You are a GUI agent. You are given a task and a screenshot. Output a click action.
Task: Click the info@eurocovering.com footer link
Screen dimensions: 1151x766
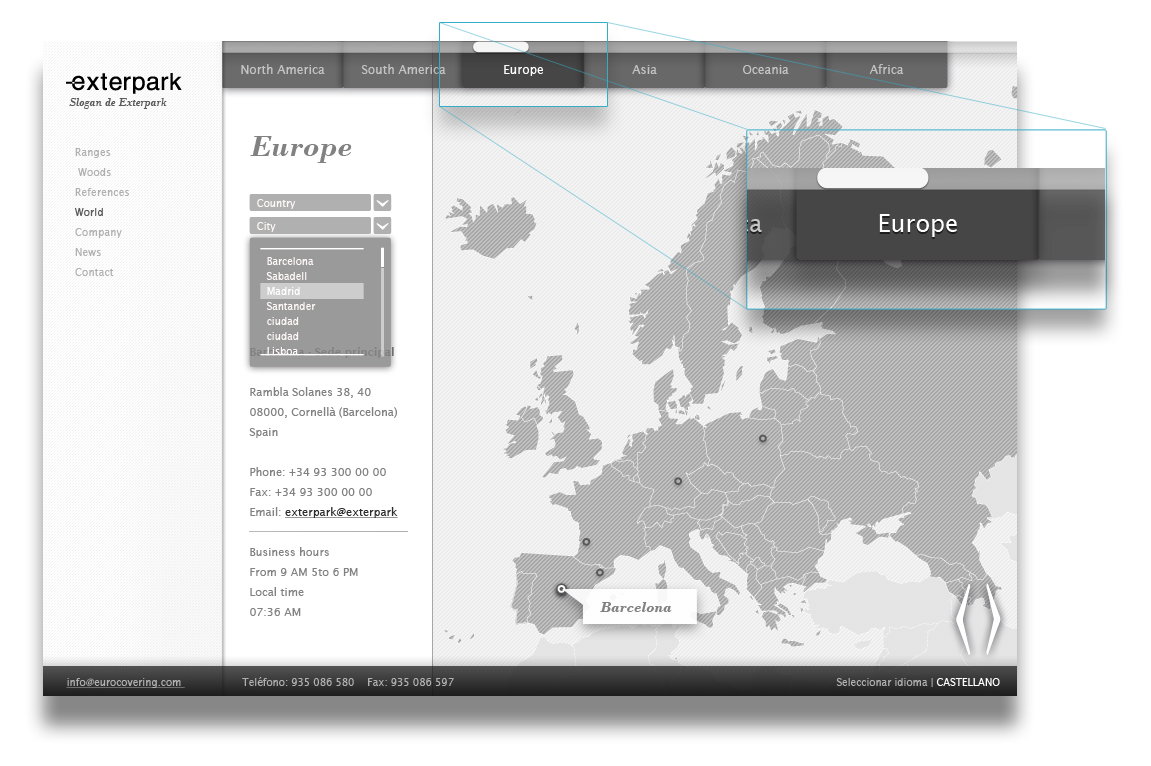tap(124, 683)
